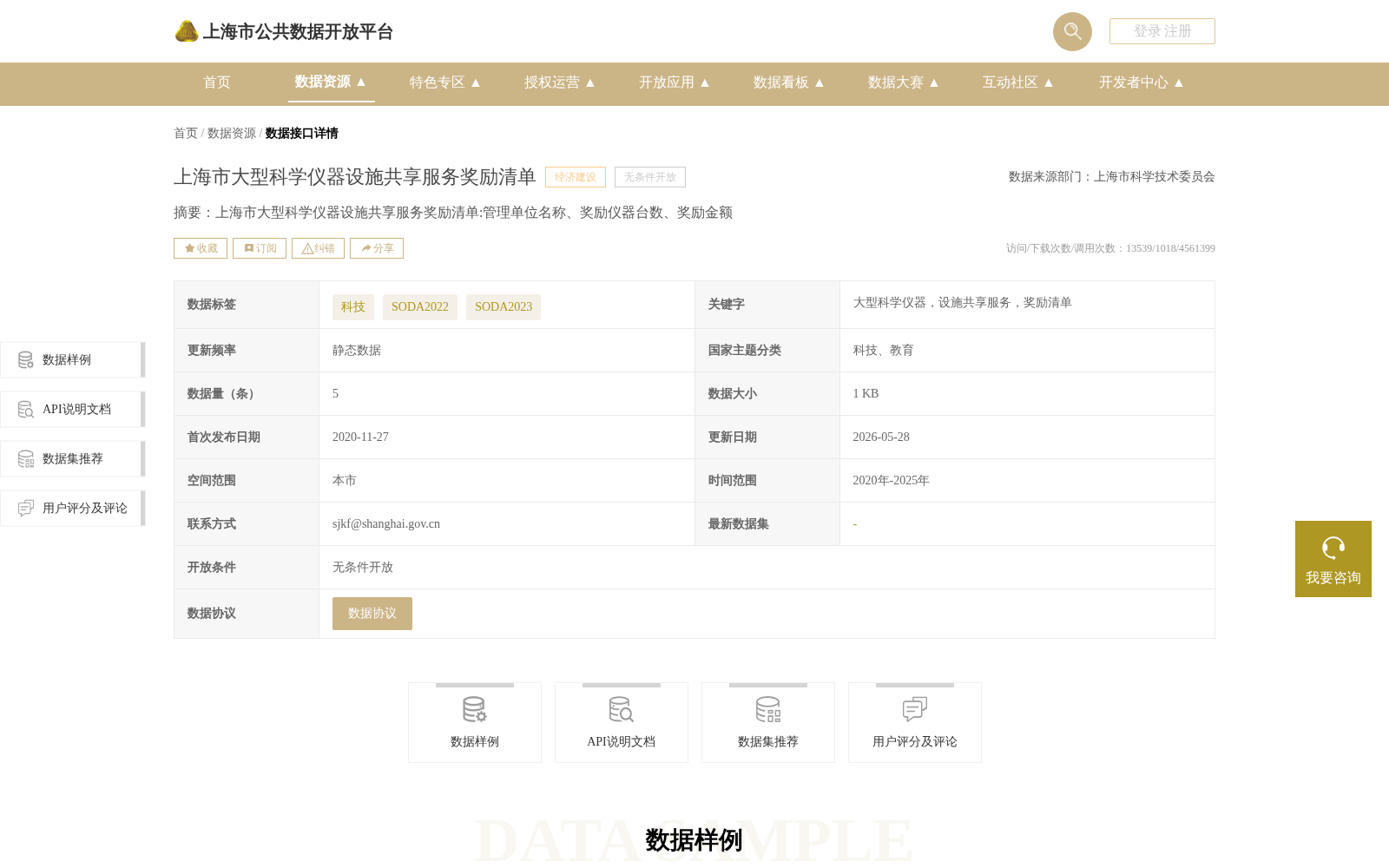Open 授权运营 navigation item
Viewport: 1389px width, 868px height.
click(552, 82)
